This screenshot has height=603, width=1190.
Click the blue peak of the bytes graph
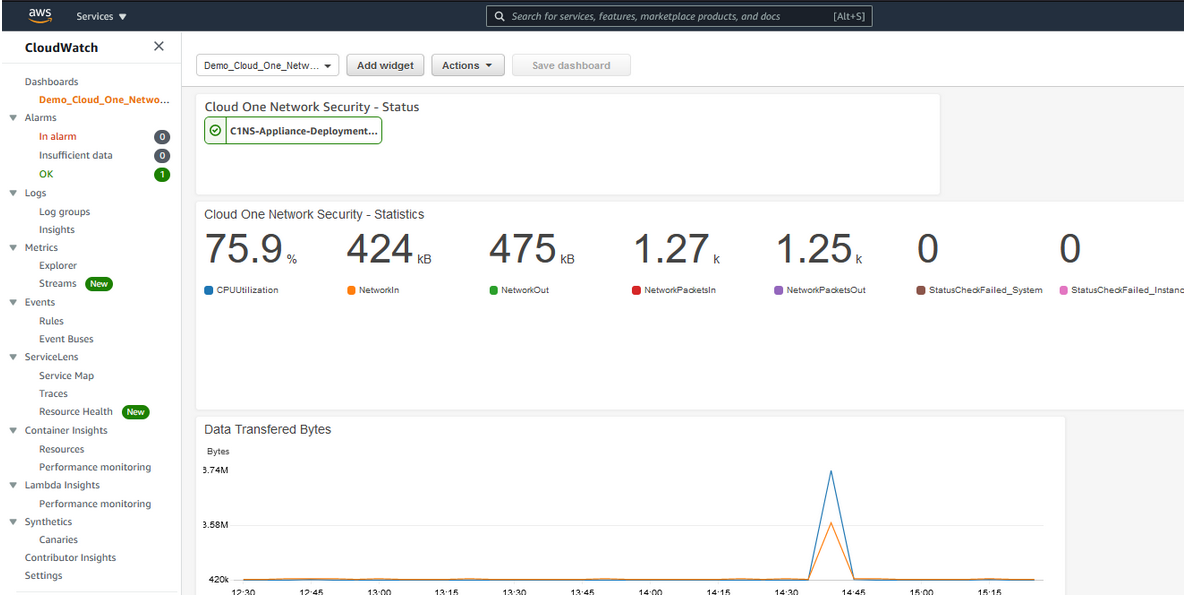coord(831,472)
